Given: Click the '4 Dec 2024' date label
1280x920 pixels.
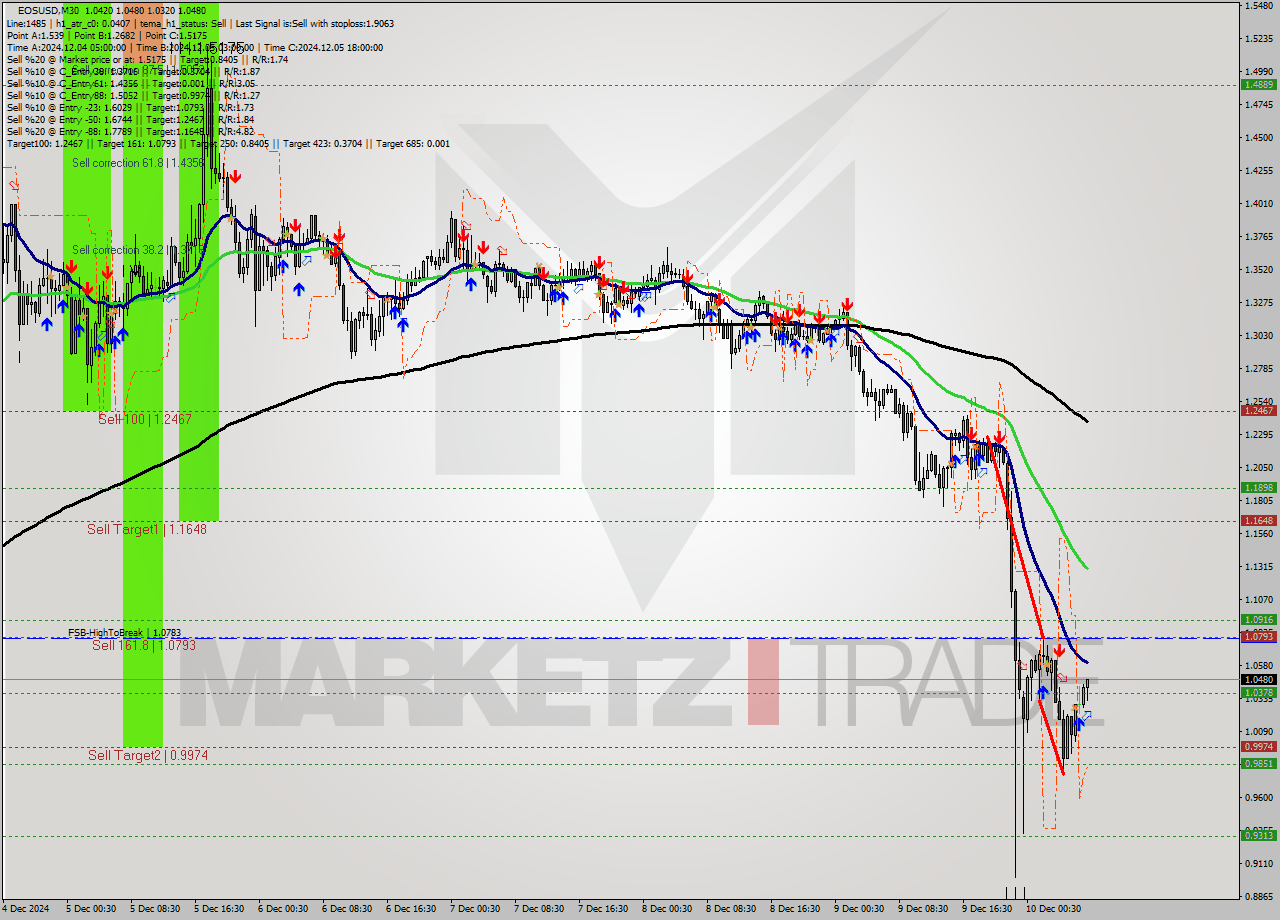Looking at the screenshot, I should (24, 909).
